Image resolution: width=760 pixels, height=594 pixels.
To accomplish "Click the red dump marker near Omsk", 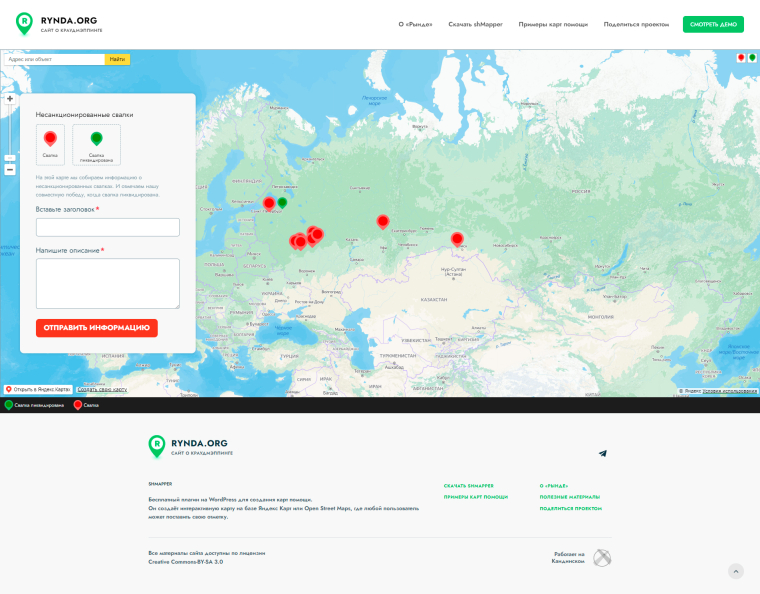I will [457, 238].
